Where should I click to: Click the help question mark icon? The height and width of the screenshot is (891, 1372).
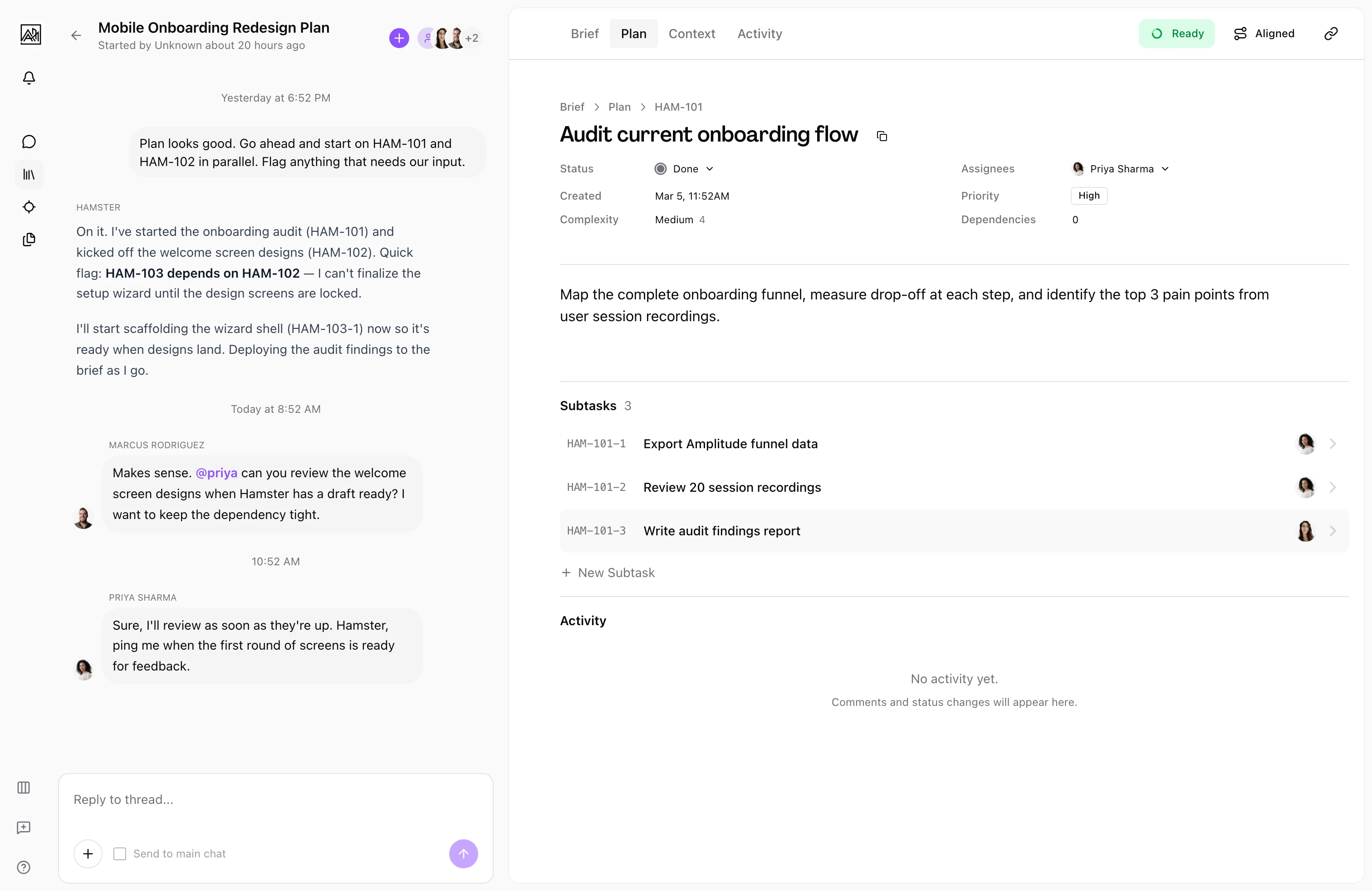click(23, 867)
